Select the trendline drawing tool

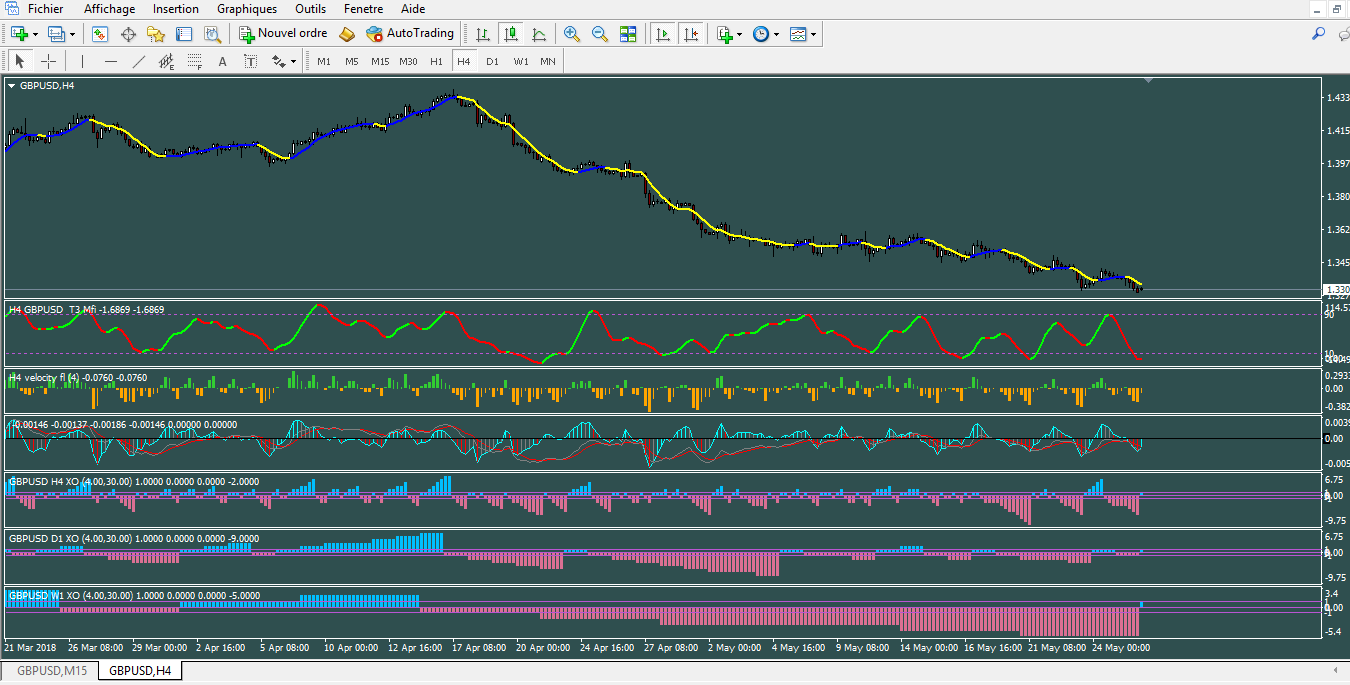tap(139, 62)
